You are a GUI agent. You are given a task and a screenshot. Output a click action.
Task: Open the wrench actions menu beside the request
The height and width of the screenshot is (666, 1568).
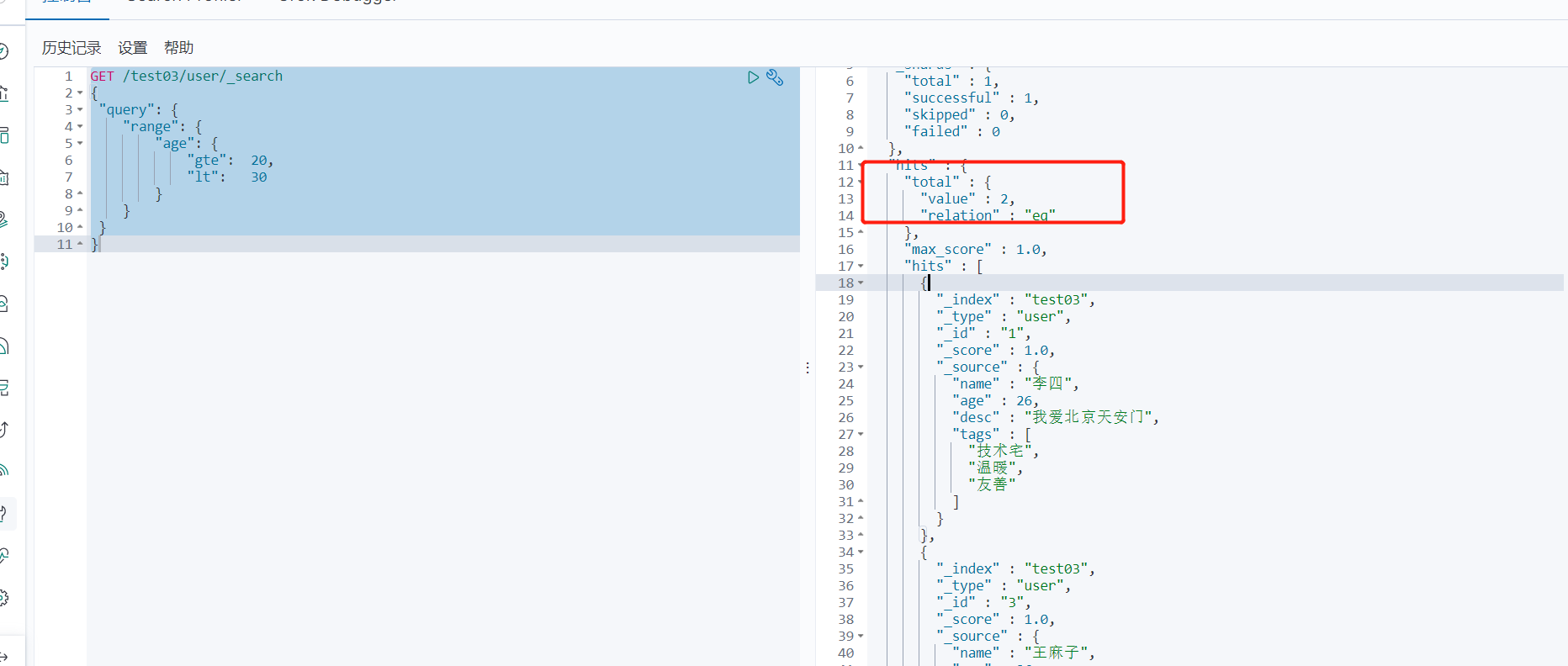[775, 77]
